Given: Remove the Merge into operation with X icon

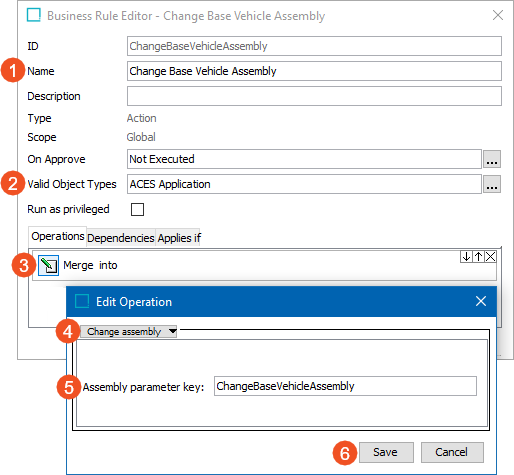Looking at the screenshot, I should 490,257.
